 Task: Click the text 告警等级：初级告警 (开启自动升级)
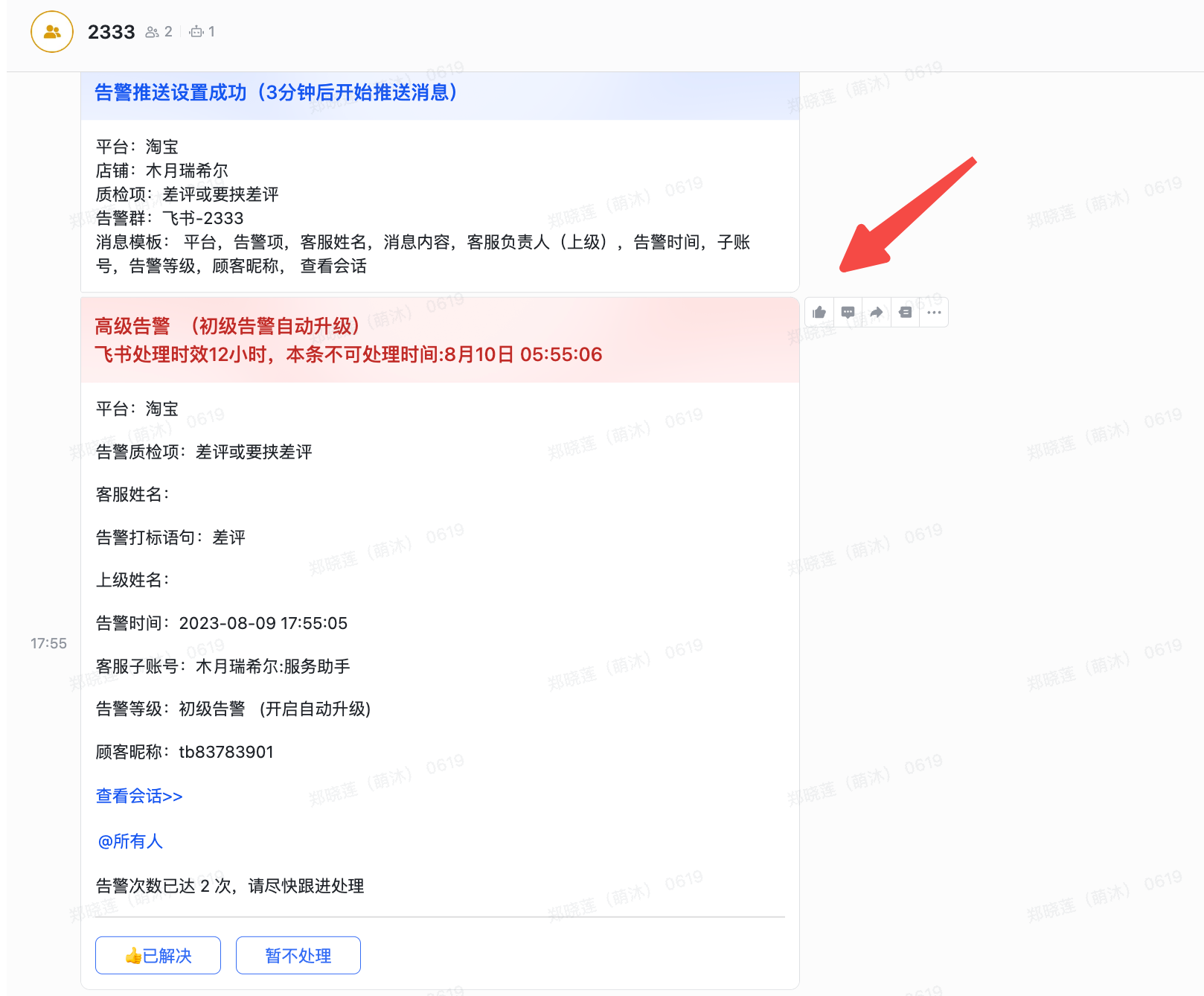point(234,709)
